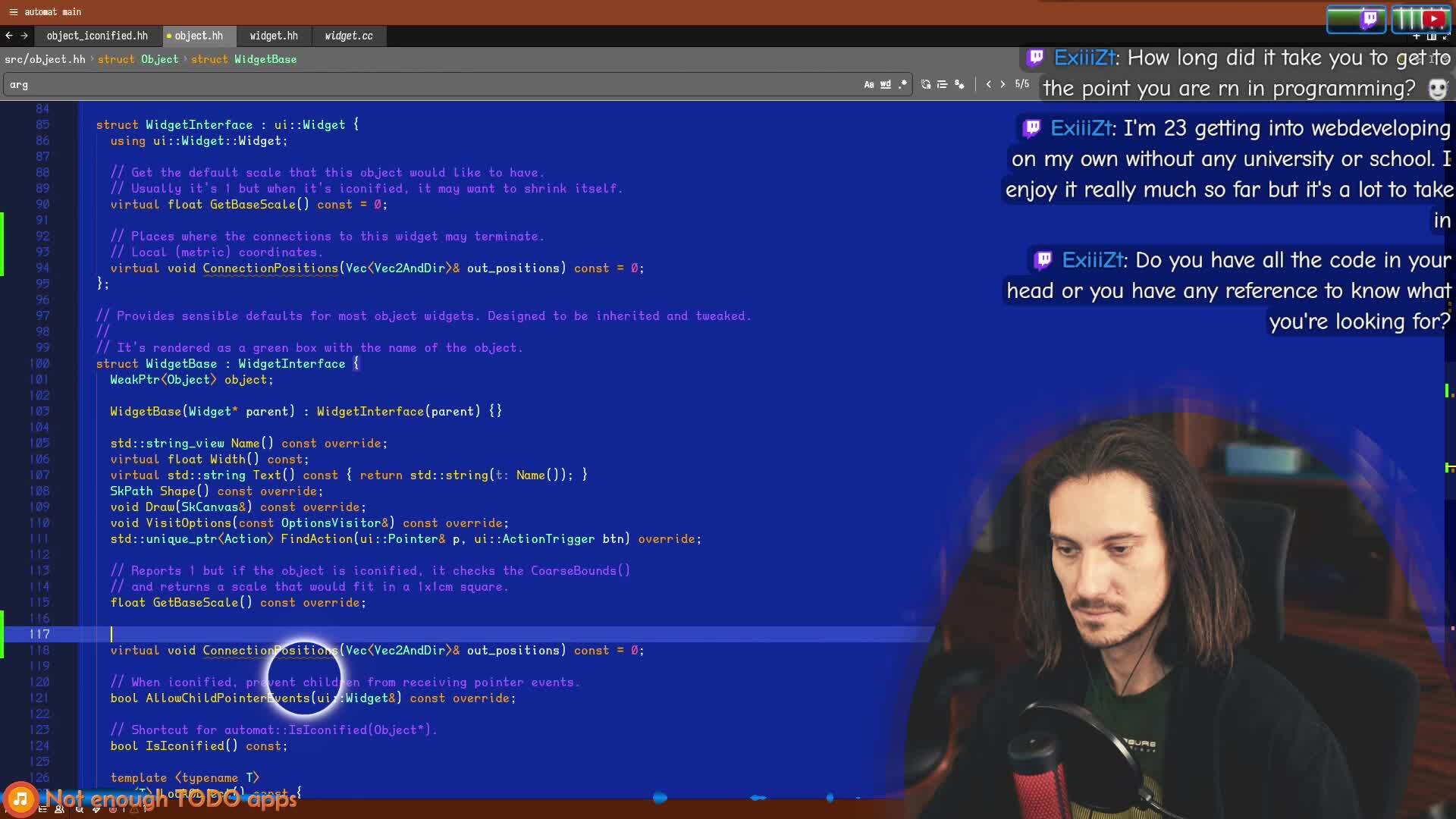Toggle regex search mode icon

[902, 85]
